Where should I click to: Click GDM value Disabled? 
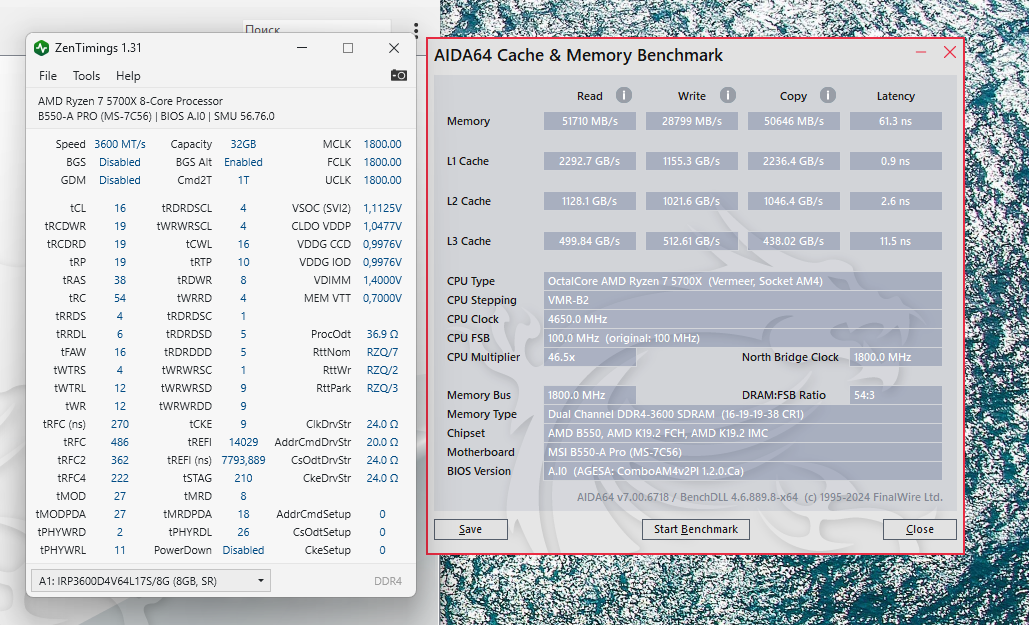click(120, 180)
